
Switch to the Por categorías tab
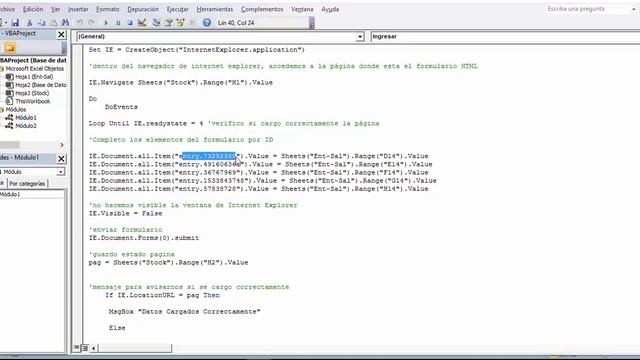point(27,184)
